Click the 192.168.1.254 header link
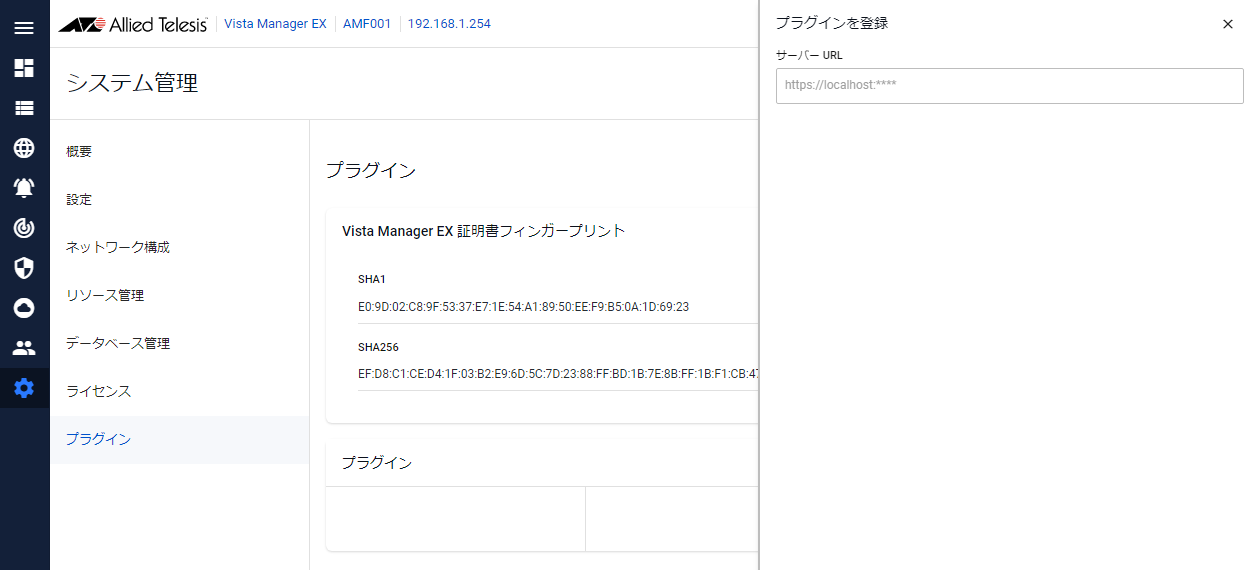This screenshot has height=570, width=1260. point(449,24)
